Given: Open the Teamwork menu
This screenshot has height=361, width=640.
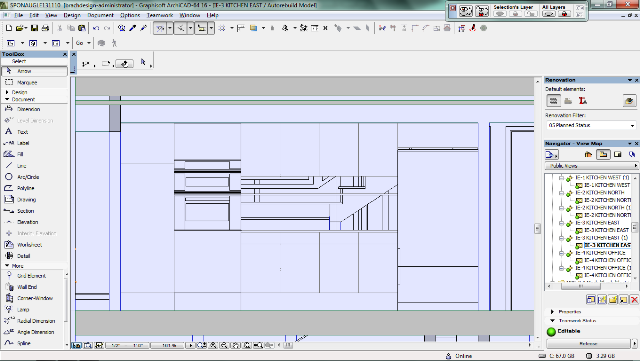Looking at the screenshot, I should (160, 15).
